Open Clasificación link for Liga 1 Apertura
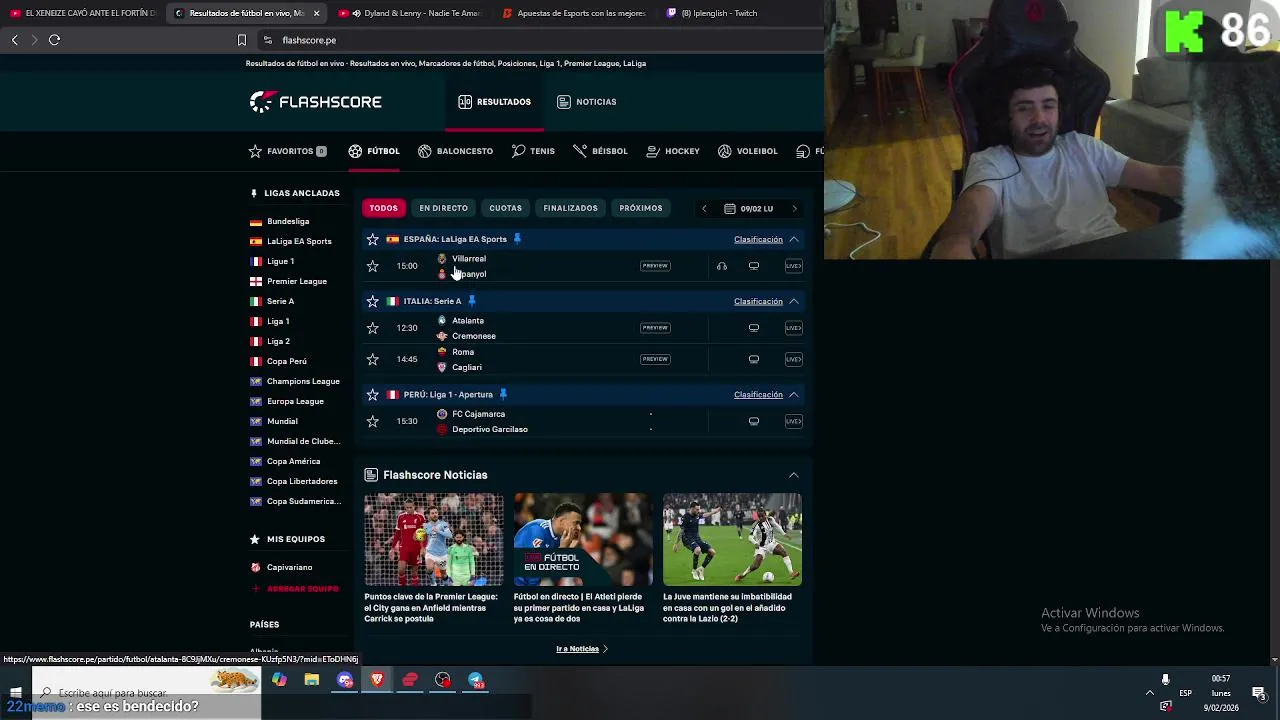This screenshot has height=720, width=1280. [x=758, y=394]
